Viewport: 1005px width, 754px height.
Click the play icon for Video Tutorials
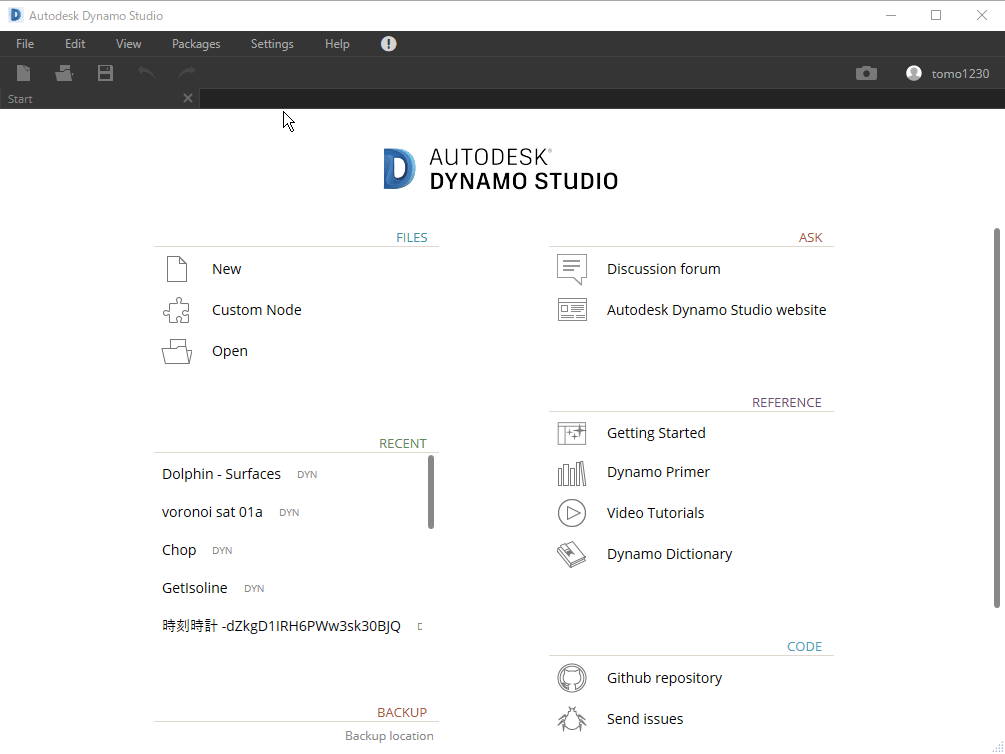[x=572, y=514]
